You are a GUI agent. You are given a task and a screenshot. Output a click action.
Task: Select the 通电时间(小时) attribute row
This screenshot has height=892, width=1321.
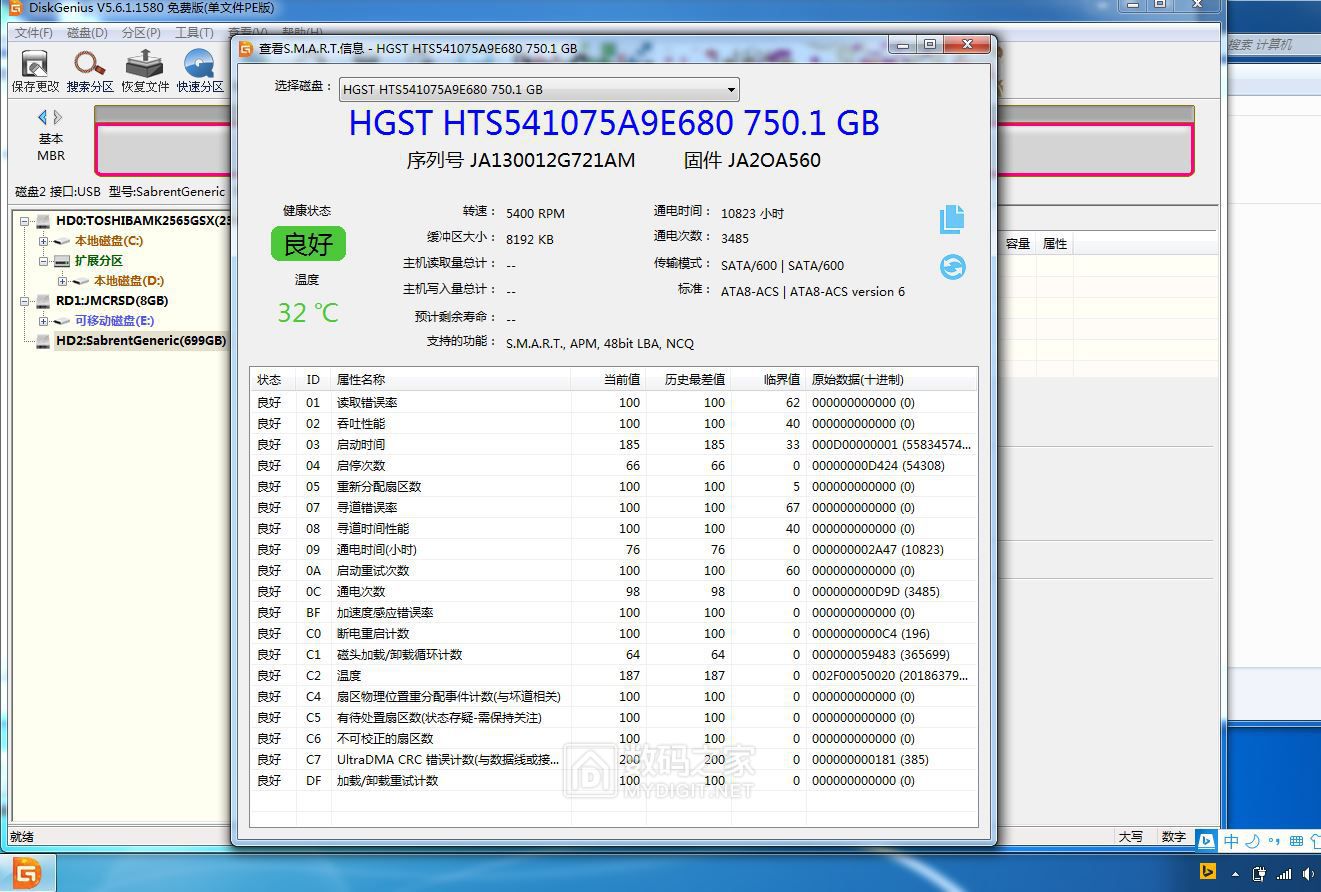click(613, 550)
